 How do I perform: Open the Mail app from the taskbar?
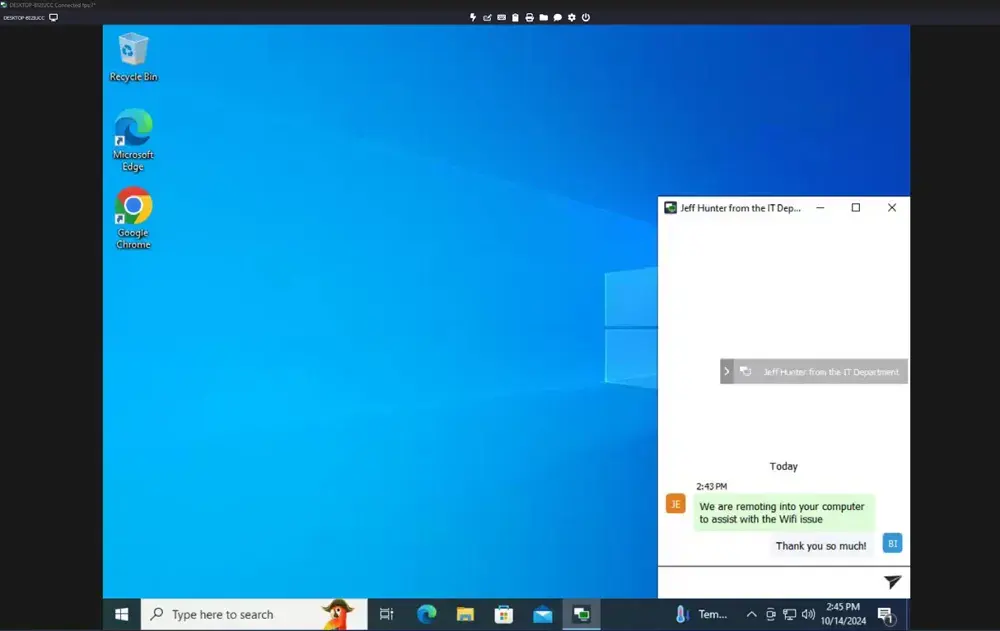click(543, 614)
